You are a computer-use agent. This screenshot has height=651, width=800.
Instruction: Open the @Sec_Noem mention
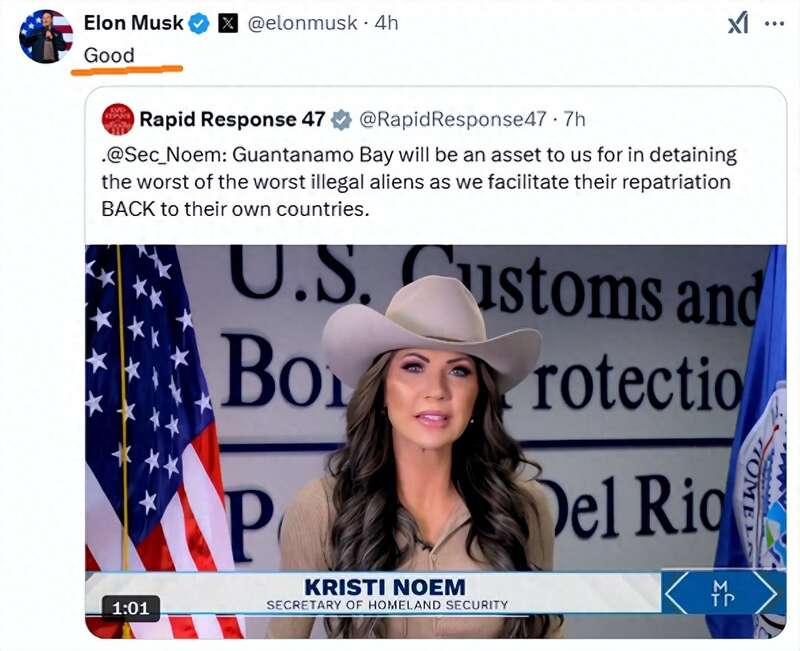click(x=162, y=155)
